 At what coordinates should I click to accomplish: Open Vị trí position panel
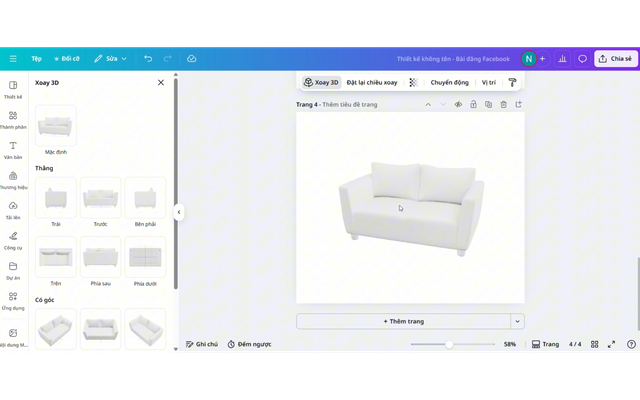pyautogui.click(x=489, y=82)
